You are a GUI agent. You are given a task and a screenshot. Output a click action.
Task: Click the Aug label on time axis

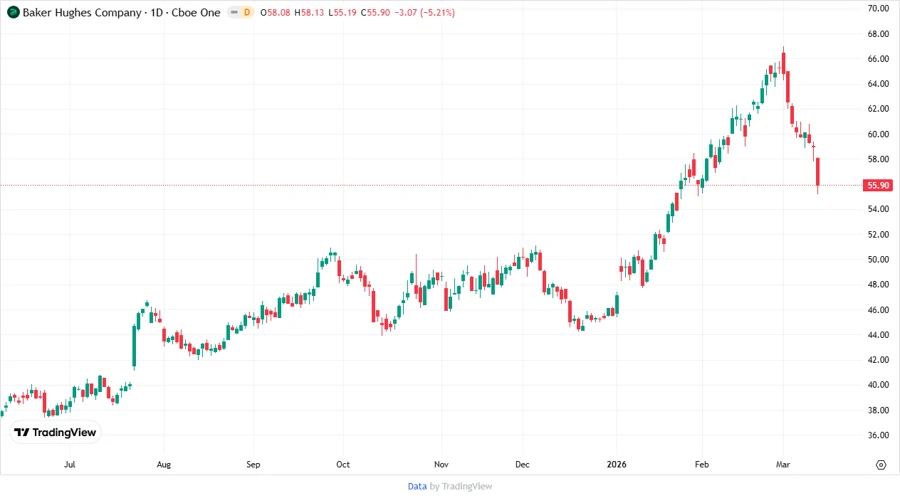coord(164,464)
